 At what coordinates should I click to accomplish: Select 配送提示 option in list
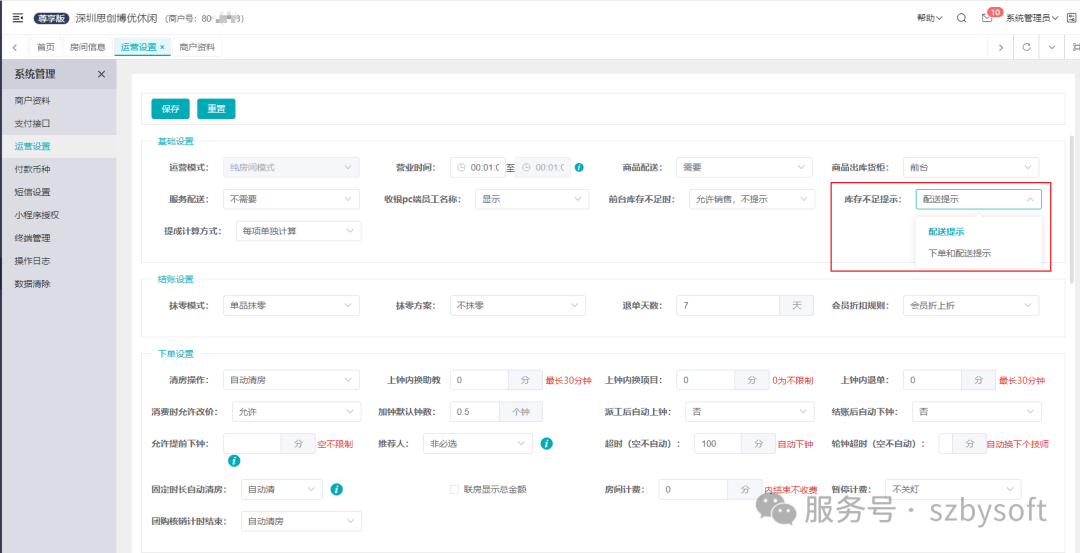point(946,232)
